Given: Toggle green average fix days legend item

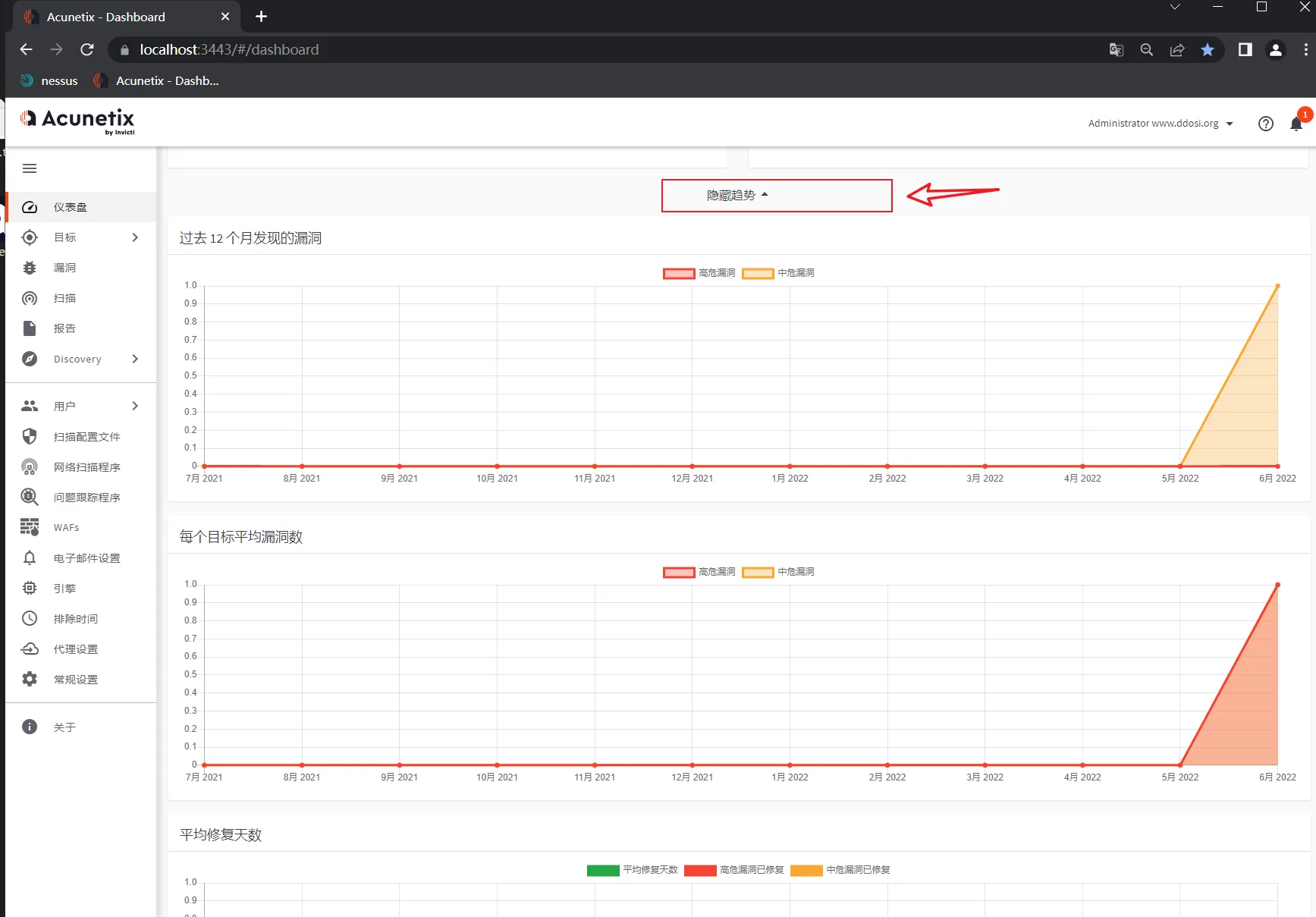Looking at the screenshot, I should pyautogui.click(x=603, y=870).
